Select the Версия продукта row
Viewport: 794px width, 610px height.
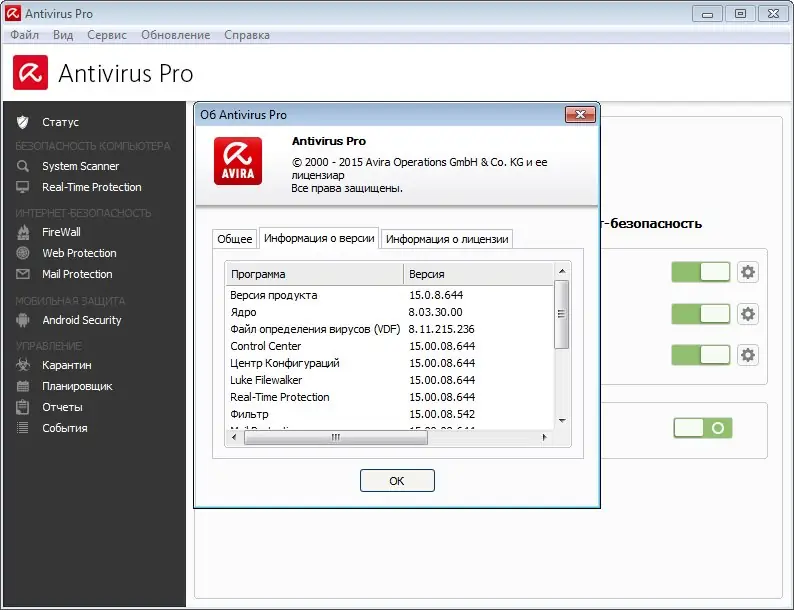389,295
